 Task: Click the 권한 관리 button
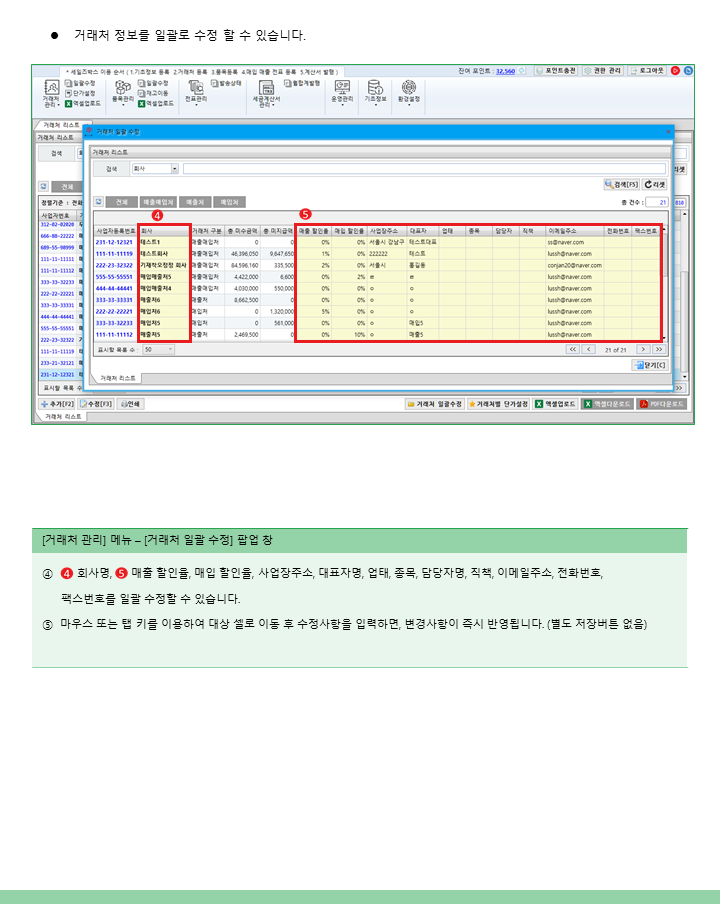click(x=602, y=70)
